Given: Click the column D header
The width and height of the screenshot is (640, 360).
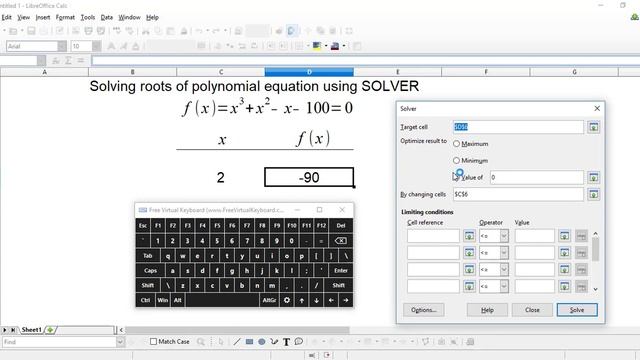Looking at the screenshot, I should pyautogui.click(x=309, y=72).
